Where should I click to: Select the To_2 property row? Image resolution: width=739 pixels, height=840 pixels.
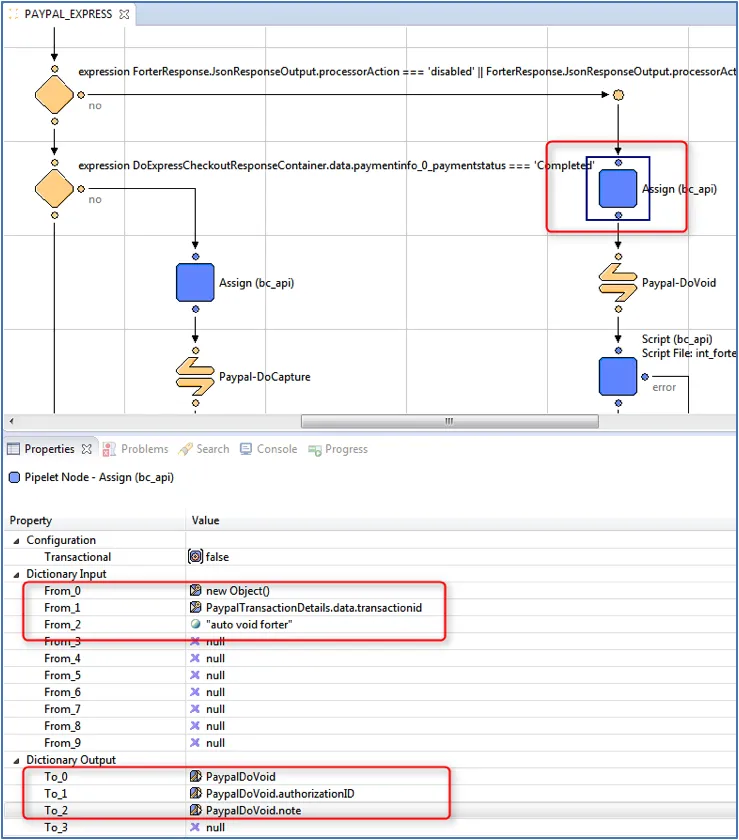(x=370, y=810)
